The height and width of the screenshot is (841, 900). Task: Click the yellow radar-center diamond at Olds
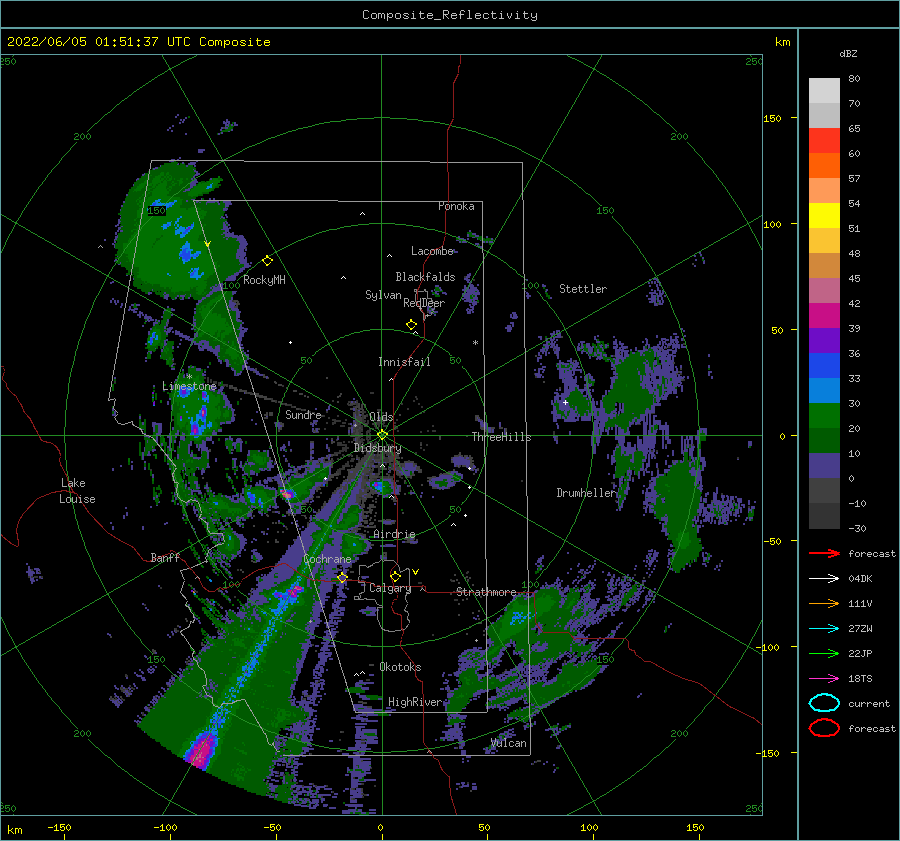tap(382, 435)
